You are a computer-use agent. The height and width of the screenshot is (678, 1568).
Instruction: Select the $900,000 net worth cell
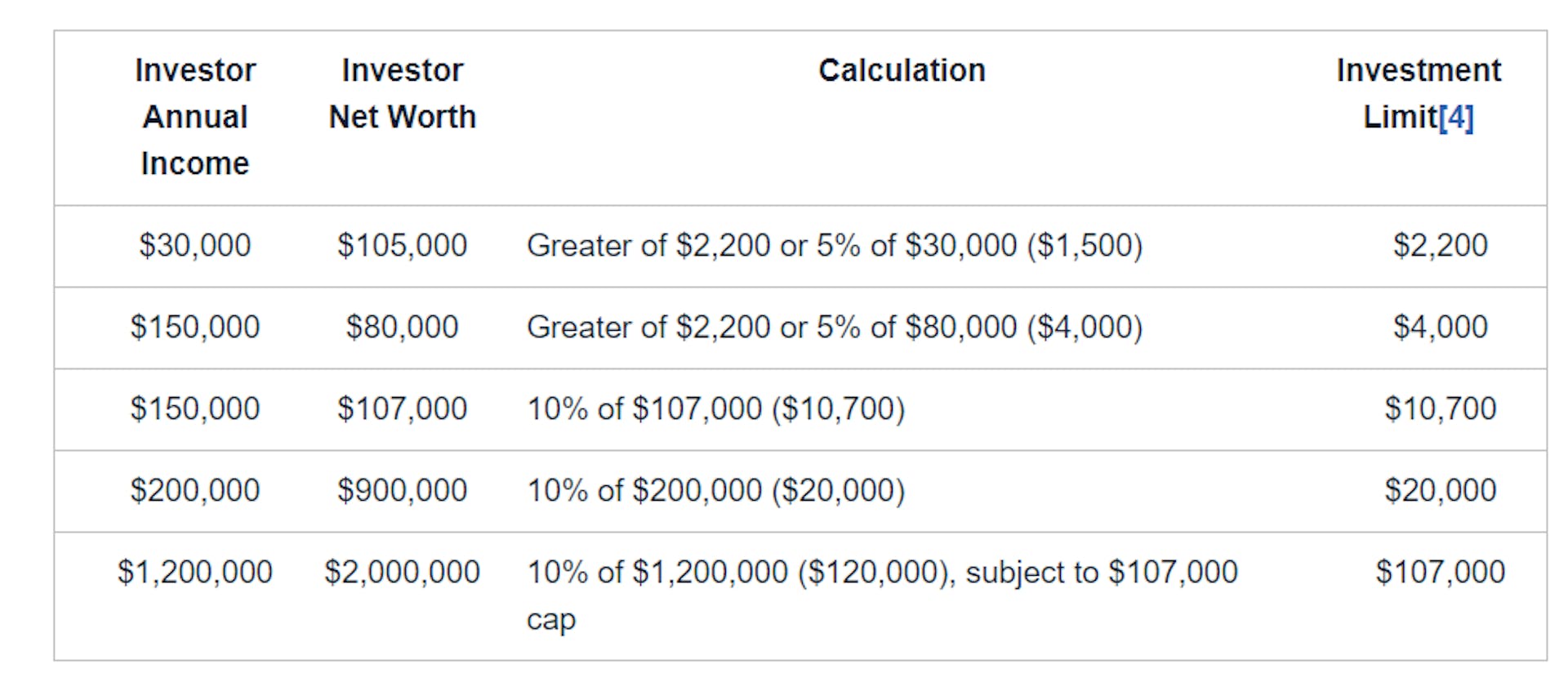tap(402, 490)
